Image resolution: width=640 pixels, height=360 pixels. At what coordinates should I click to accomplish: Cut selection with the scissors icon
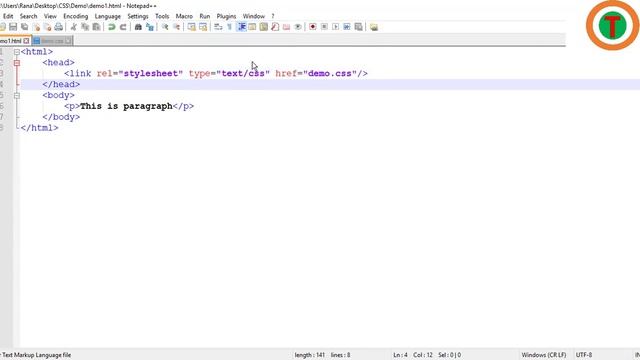point(73,27)
